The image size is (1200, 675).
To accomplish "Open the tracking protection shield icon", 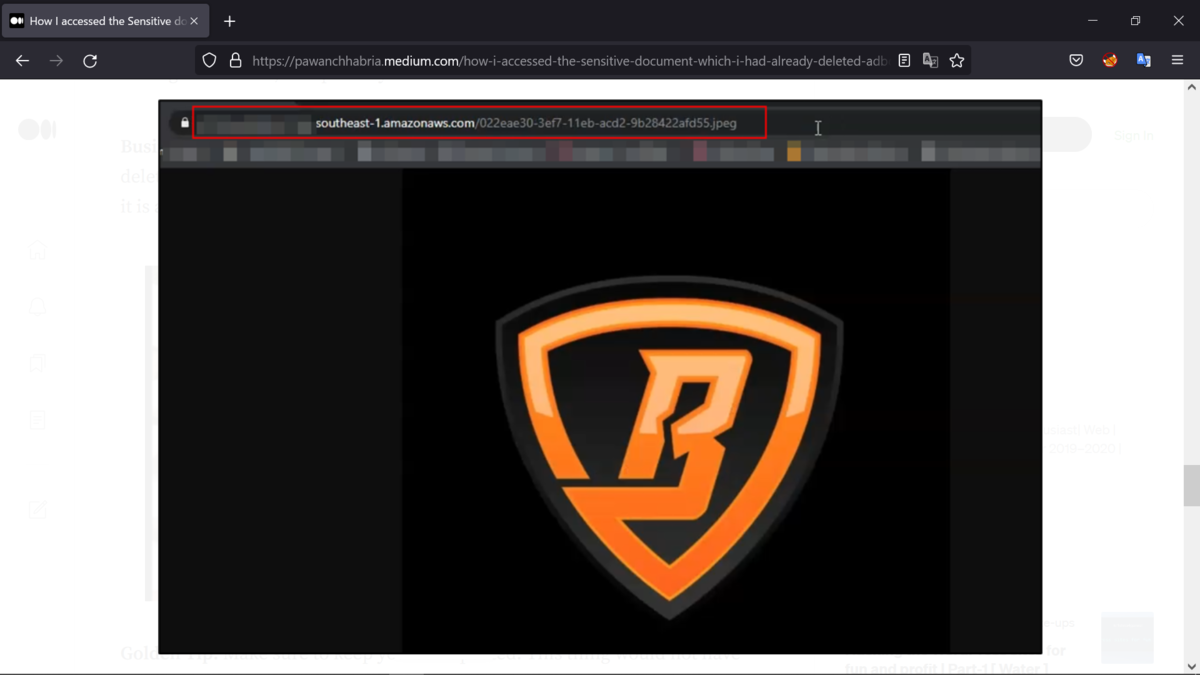I will pos(209,61).
